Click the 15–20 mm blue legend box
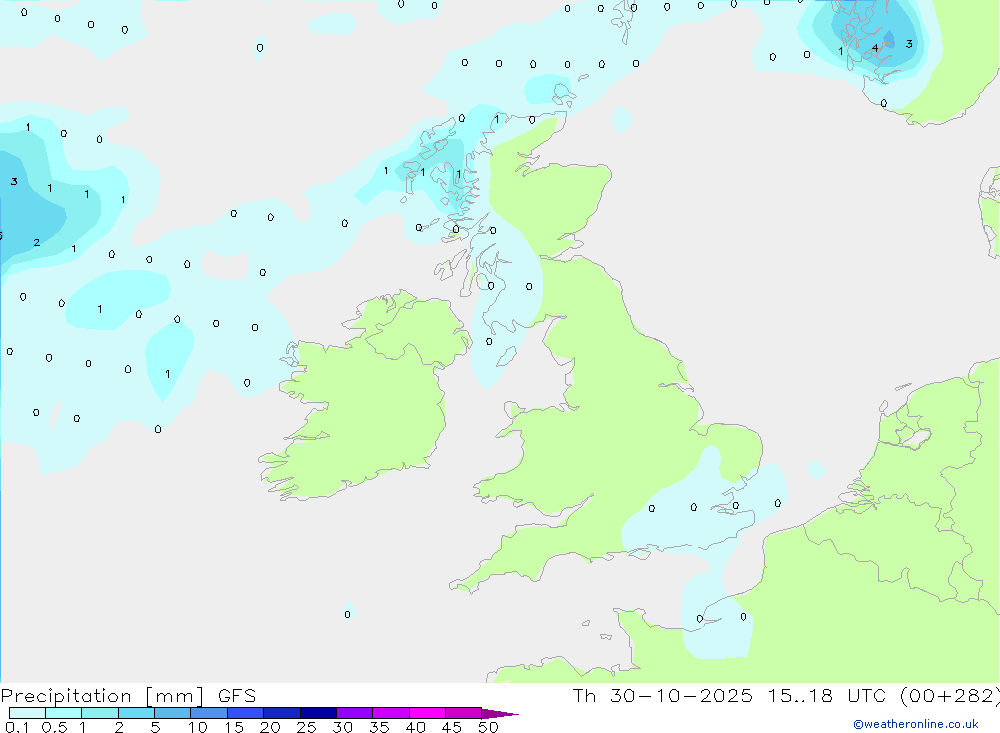The height and width of the screenshot is (733, 1000). 245,713
